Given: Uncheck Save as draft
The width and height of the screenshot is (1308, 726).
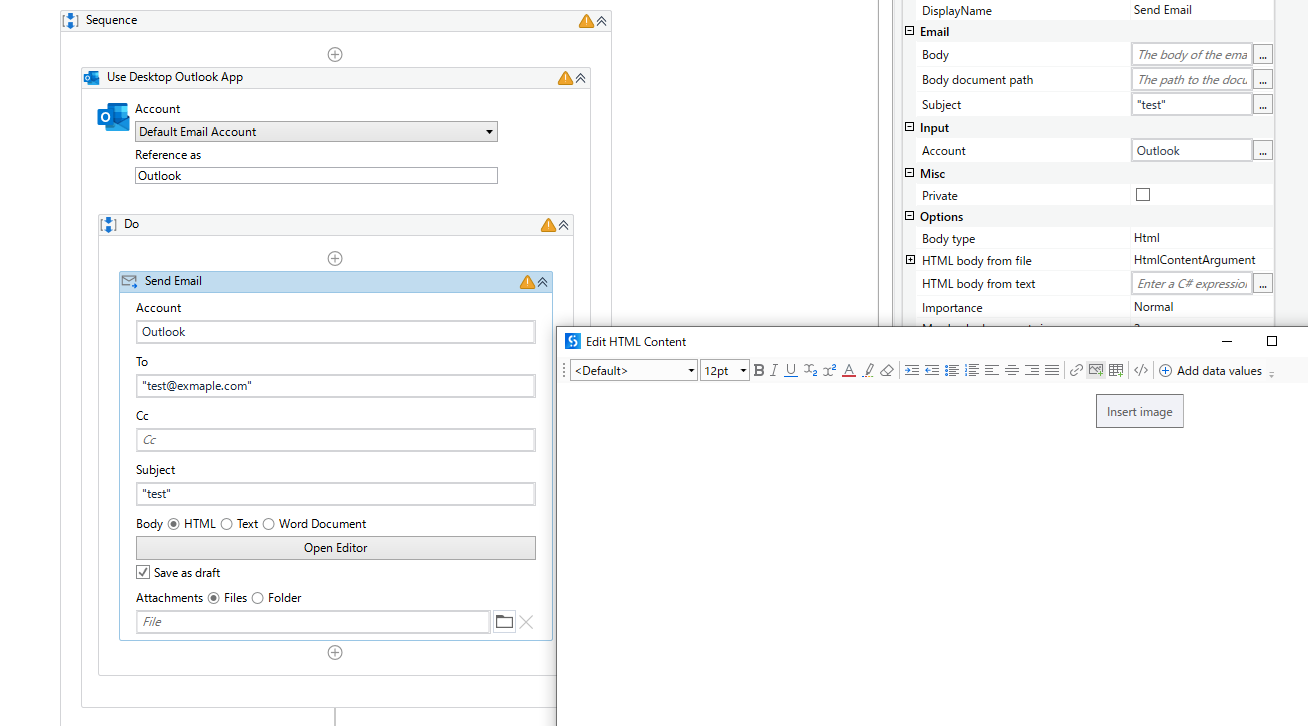Looking at the screenshot, I should tap(143, 572).
